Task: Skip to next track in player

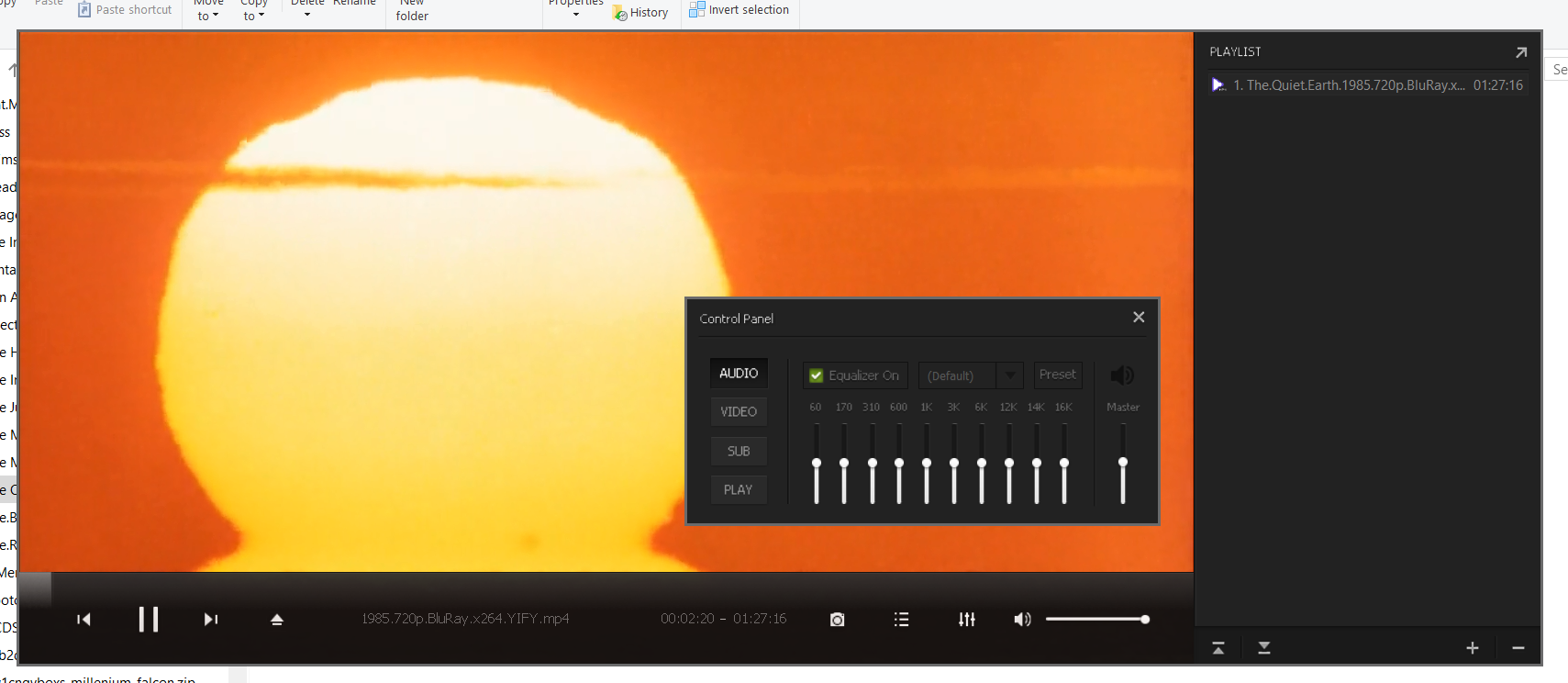Action: pos(211,620)
